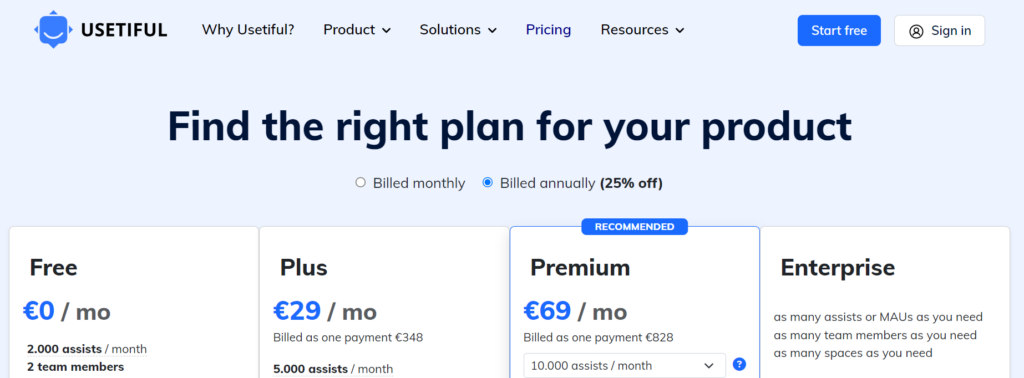Open the 10.000 assists / month selector

pyautogui.click(x=624, y=366)
